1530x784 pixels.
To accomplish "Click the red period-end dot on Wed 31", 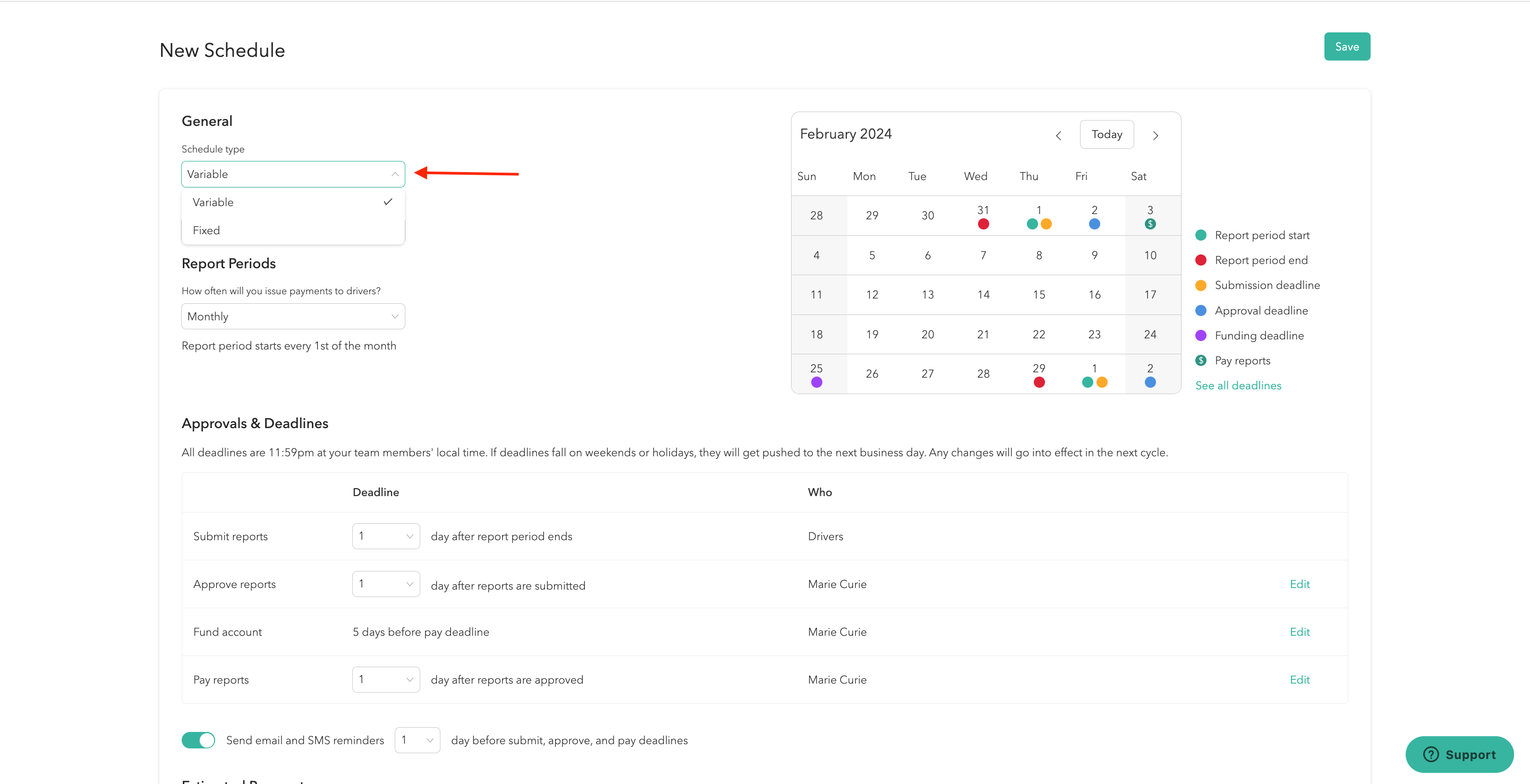I will coord(983,224).
